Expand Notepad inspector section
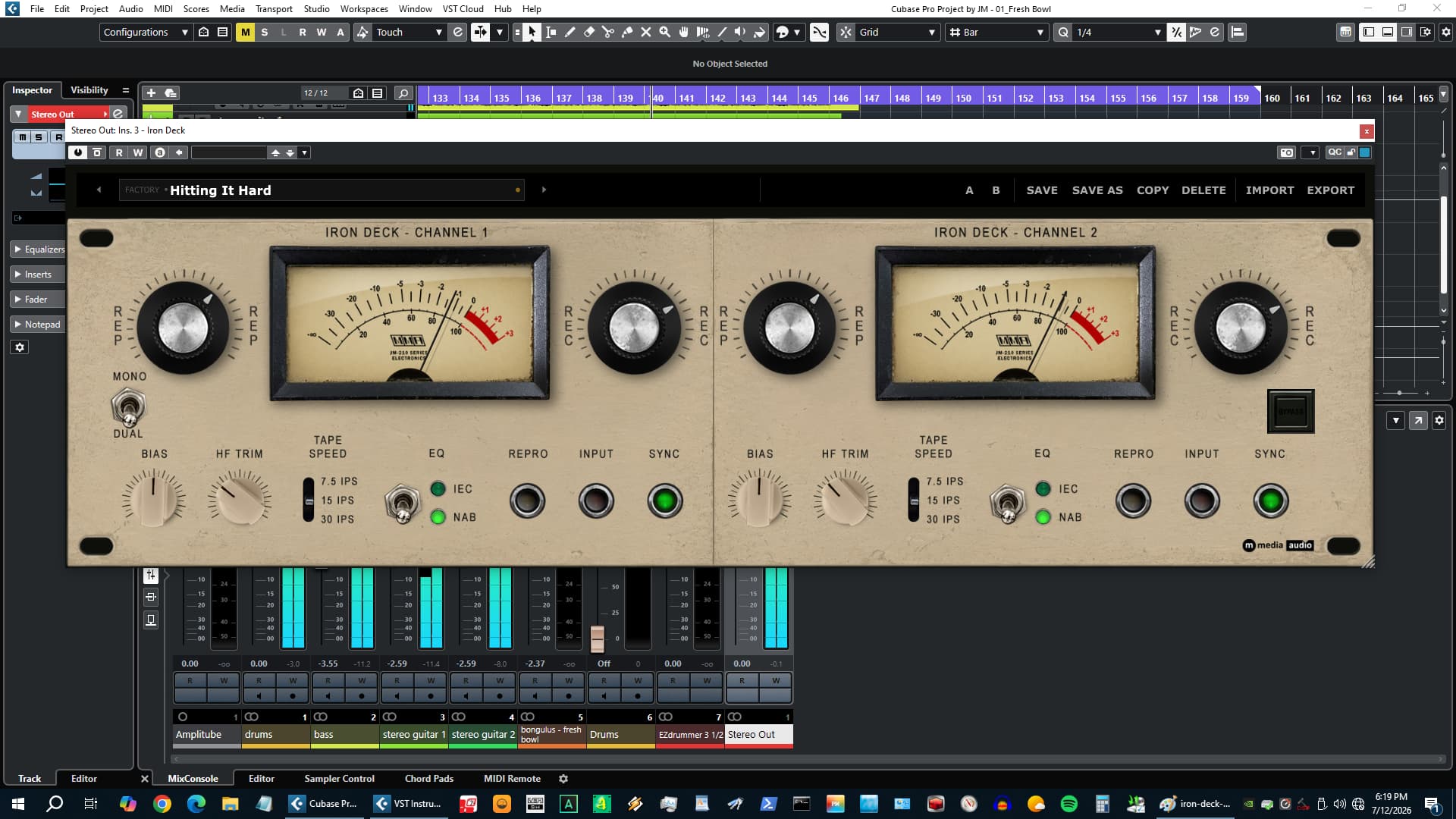Viewport: 1456px width, 819px height. (38, 324)
